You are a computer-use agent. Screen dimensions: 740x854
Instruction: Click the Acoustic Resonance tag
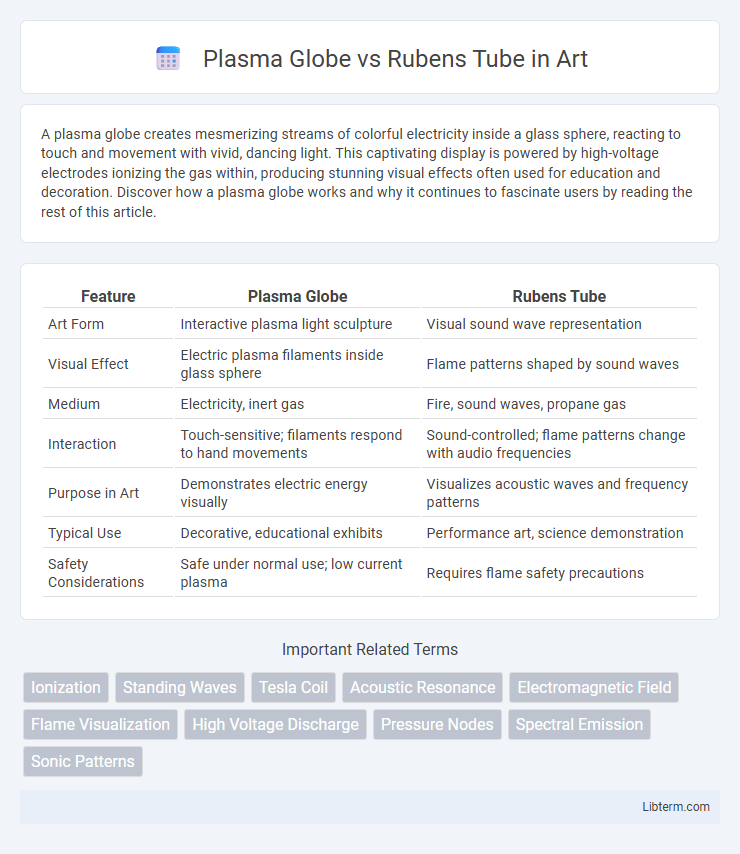423,687
